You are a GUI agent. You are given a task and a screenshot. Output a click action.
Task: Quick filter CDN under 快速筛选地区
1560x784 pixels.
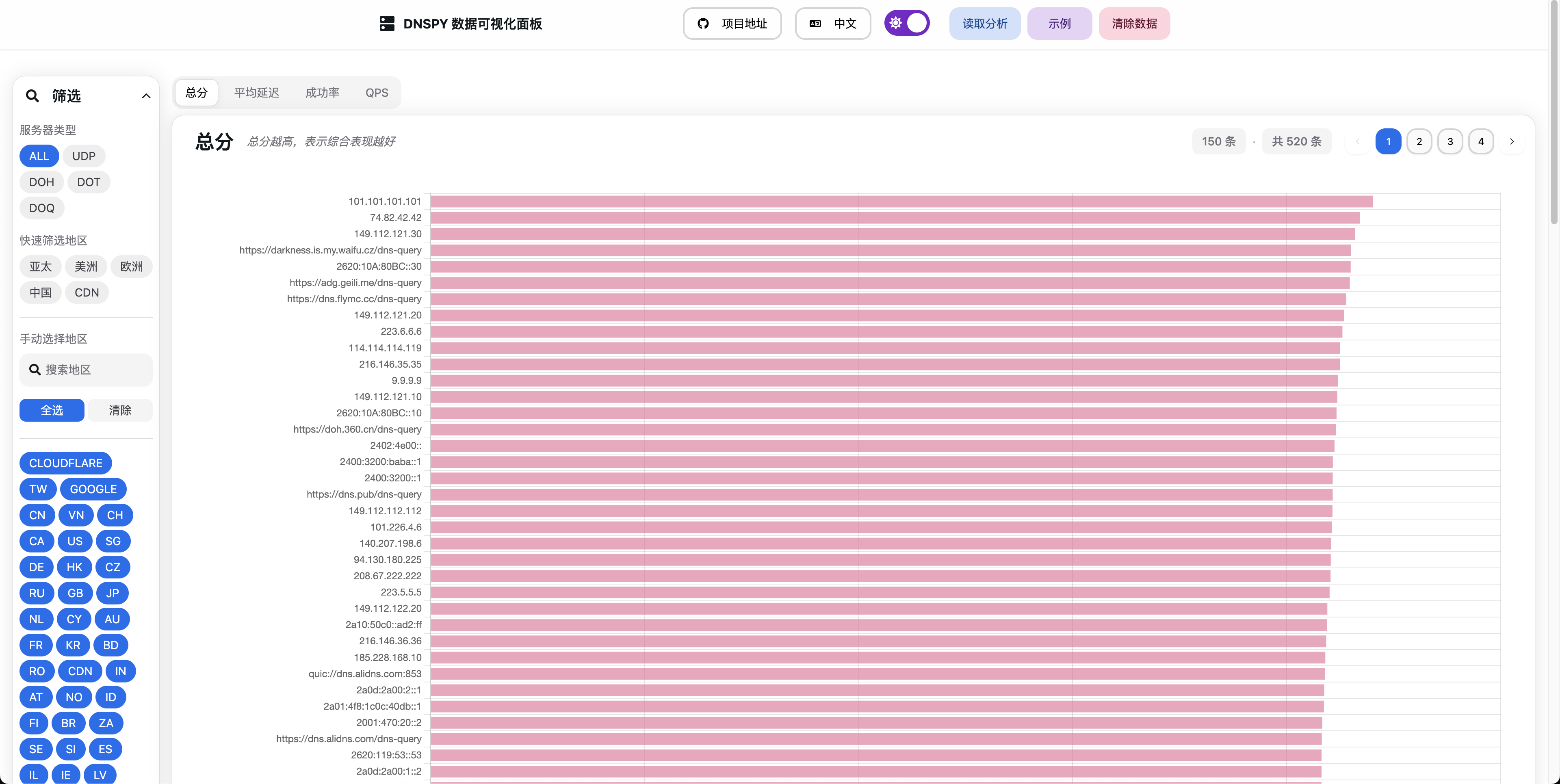(x=87, y=292)
